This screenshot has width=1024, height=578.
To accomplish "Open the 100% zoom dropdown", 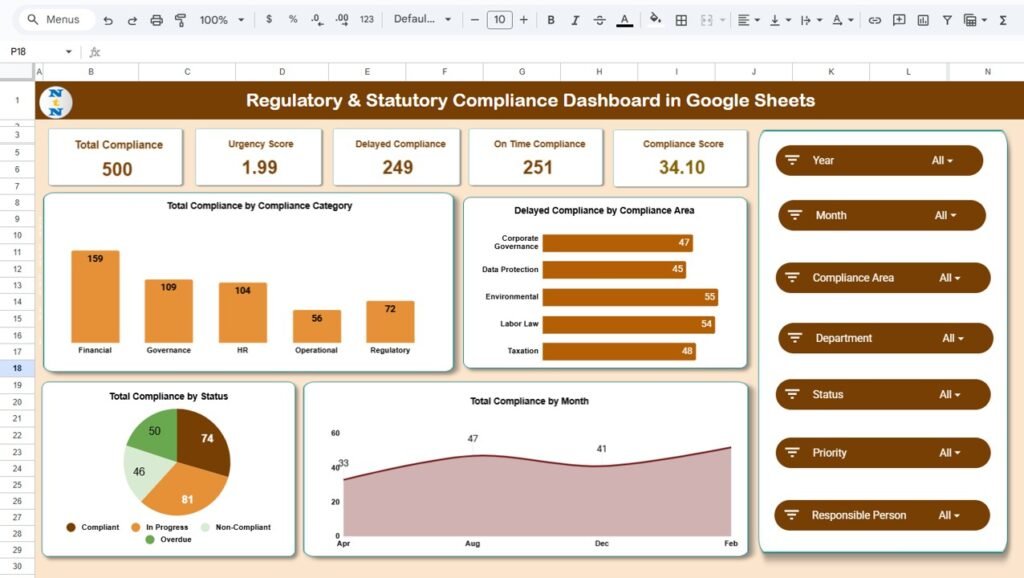I will 222,20.
